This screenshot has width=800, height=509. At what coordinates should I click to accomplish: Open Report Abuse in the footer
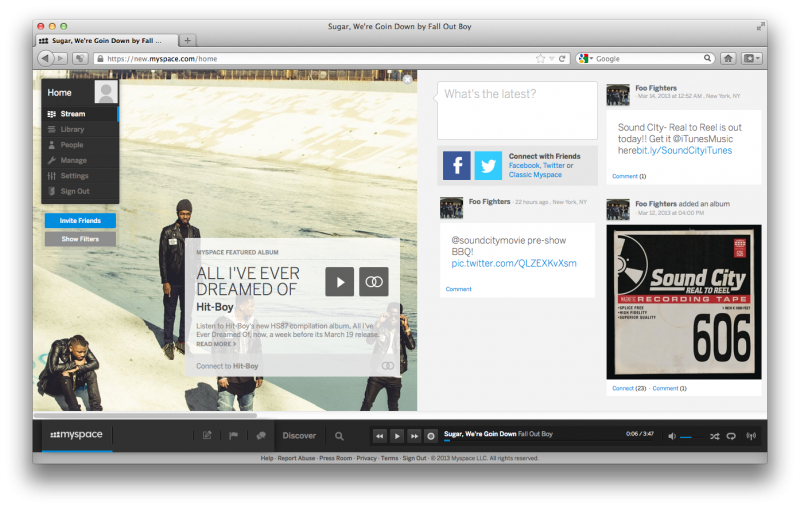click(x=296, y=459)
